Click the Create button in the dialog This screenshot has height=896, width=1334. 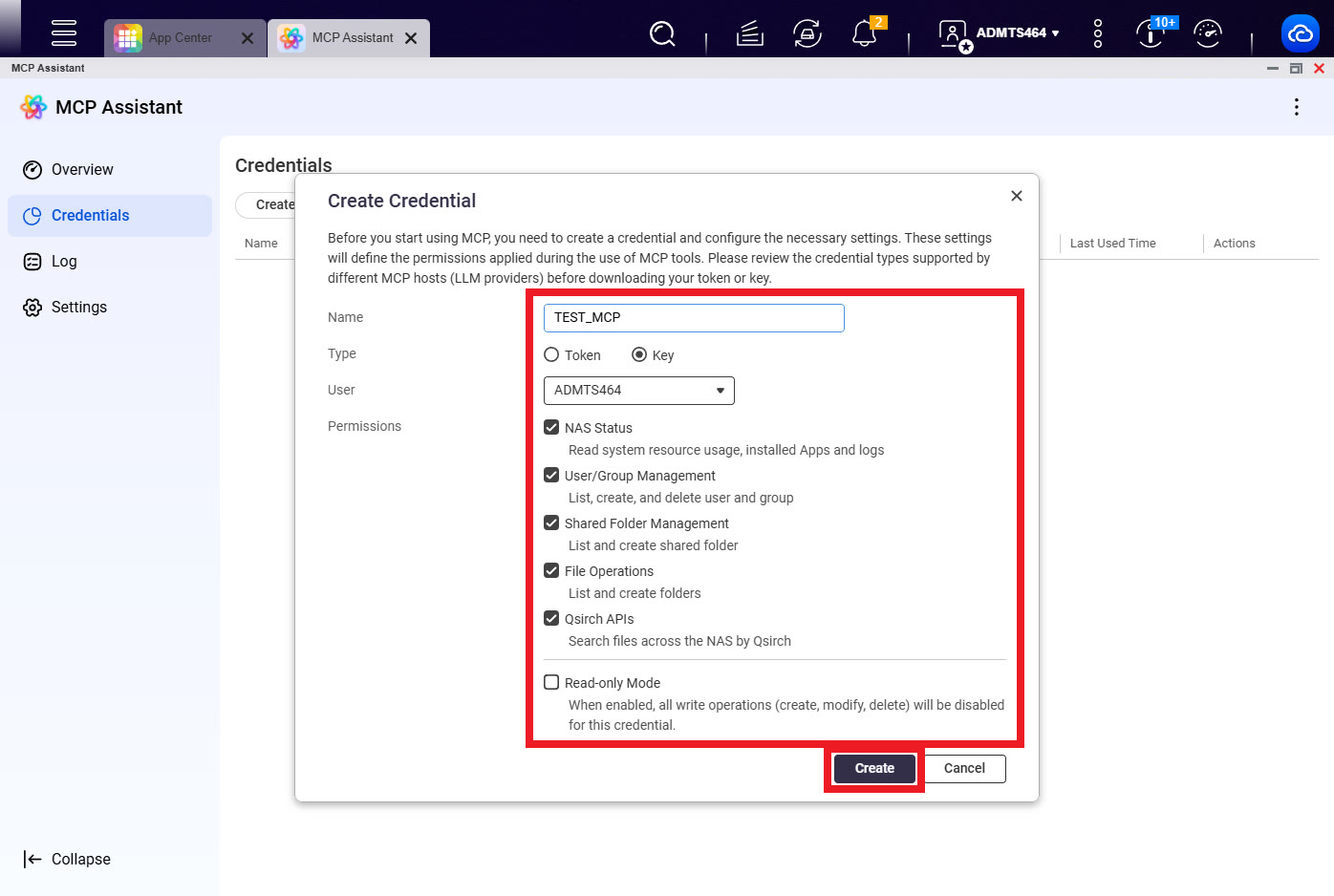[874, 769]
